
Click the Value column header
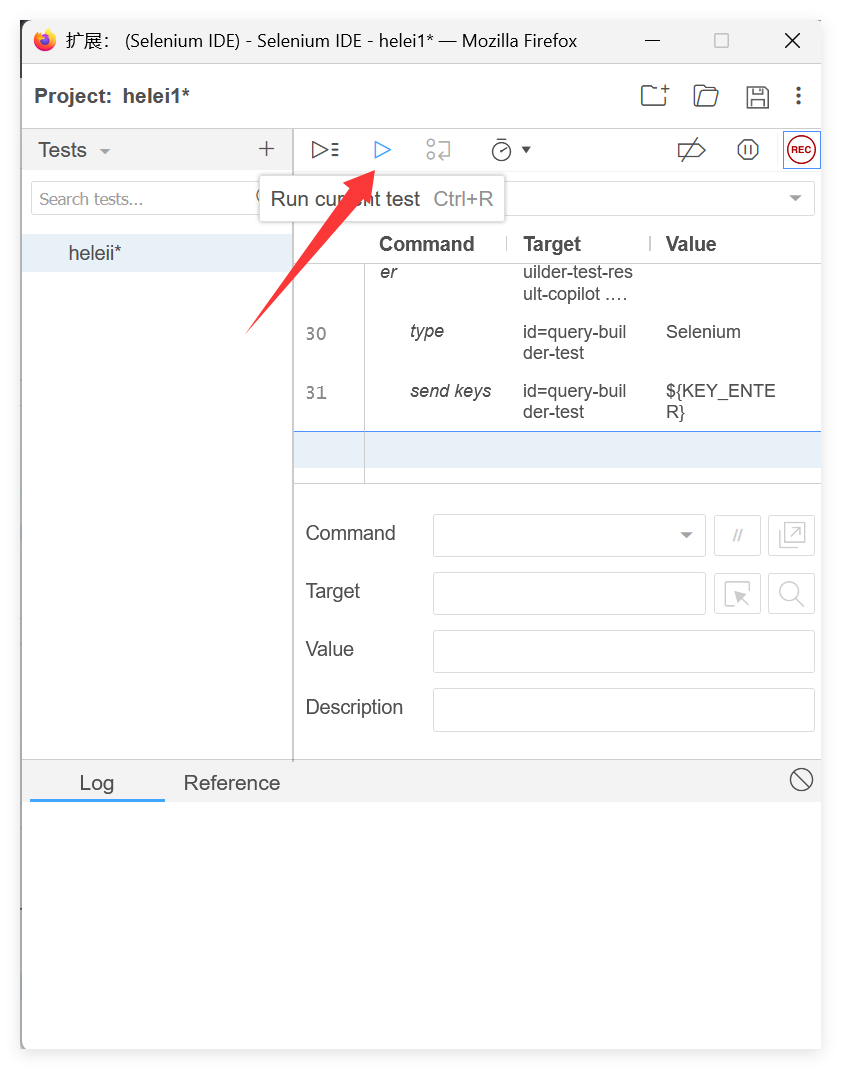[690, 244]
